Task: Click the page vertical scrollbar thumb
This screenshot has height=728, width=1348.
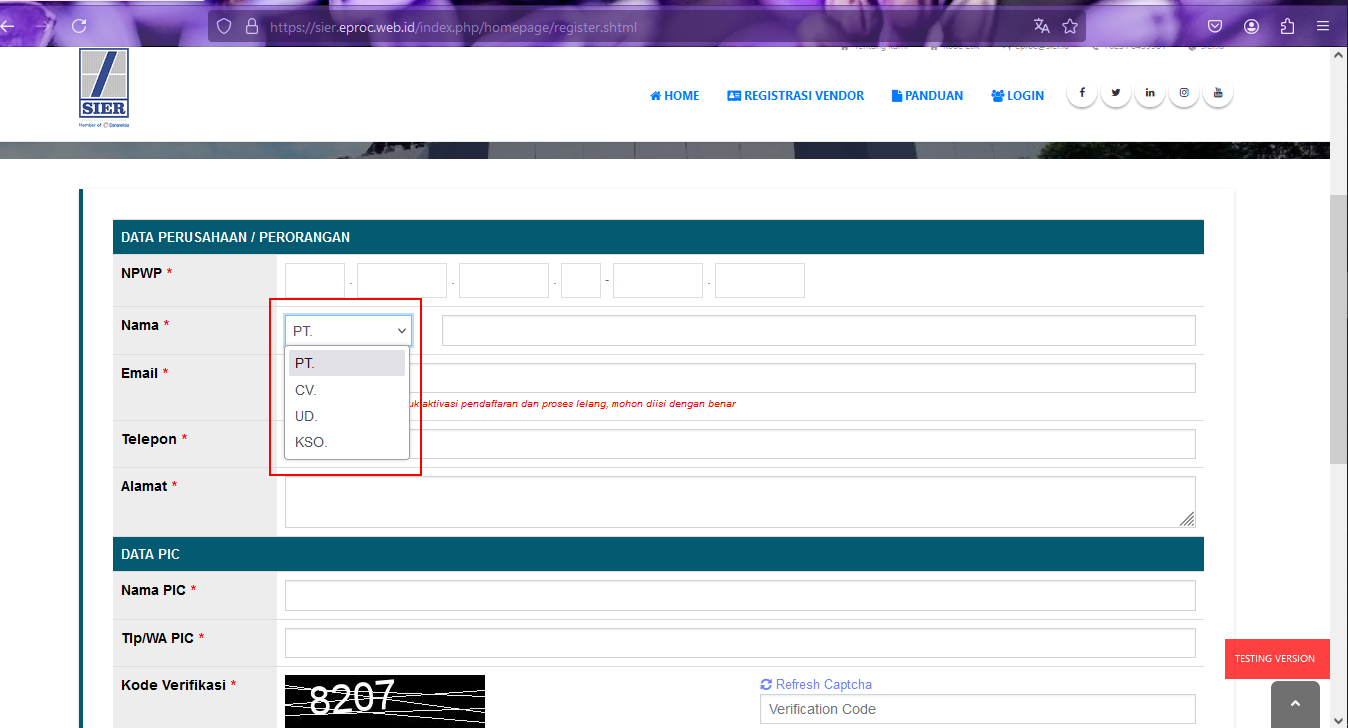Action: pos(1339,330)
